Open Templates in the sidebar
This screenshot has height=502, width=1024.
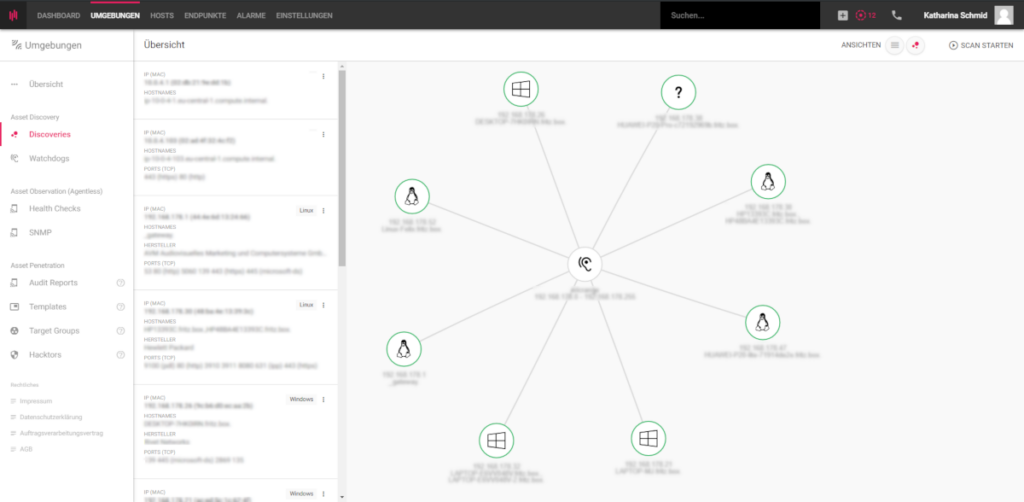48,307
